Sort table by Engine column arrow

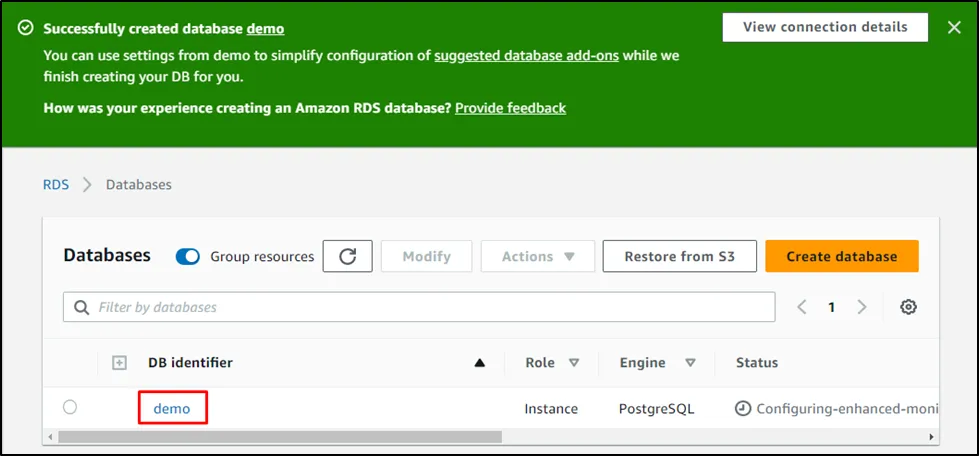[x=691, y=363]
